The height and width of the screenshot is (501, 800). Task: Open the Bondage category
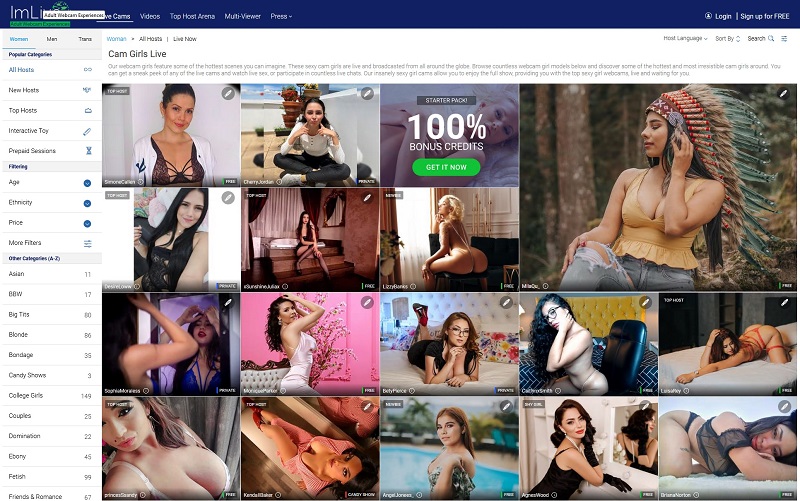[52, 355]
